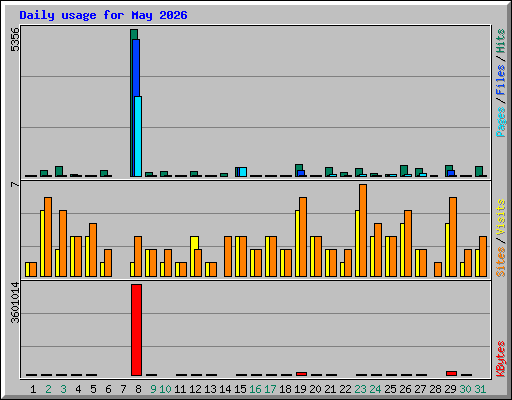
Task: Click the small red KBytes bar on day 19
Action: (x=301, y=374)
